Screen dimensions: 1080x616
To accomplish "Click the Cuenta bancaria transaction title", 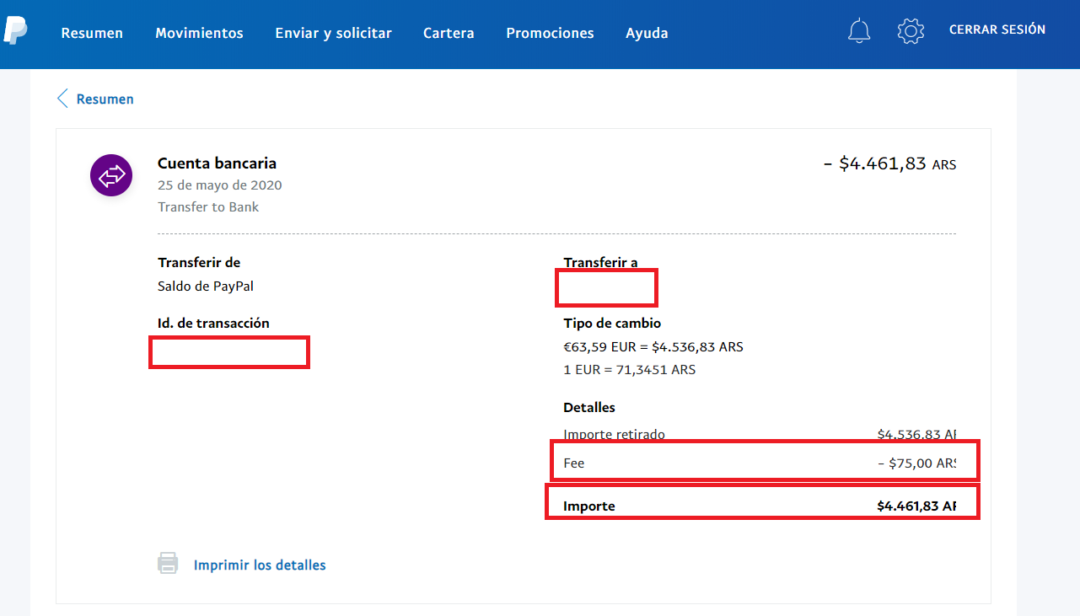I will [x=216, y=163].
